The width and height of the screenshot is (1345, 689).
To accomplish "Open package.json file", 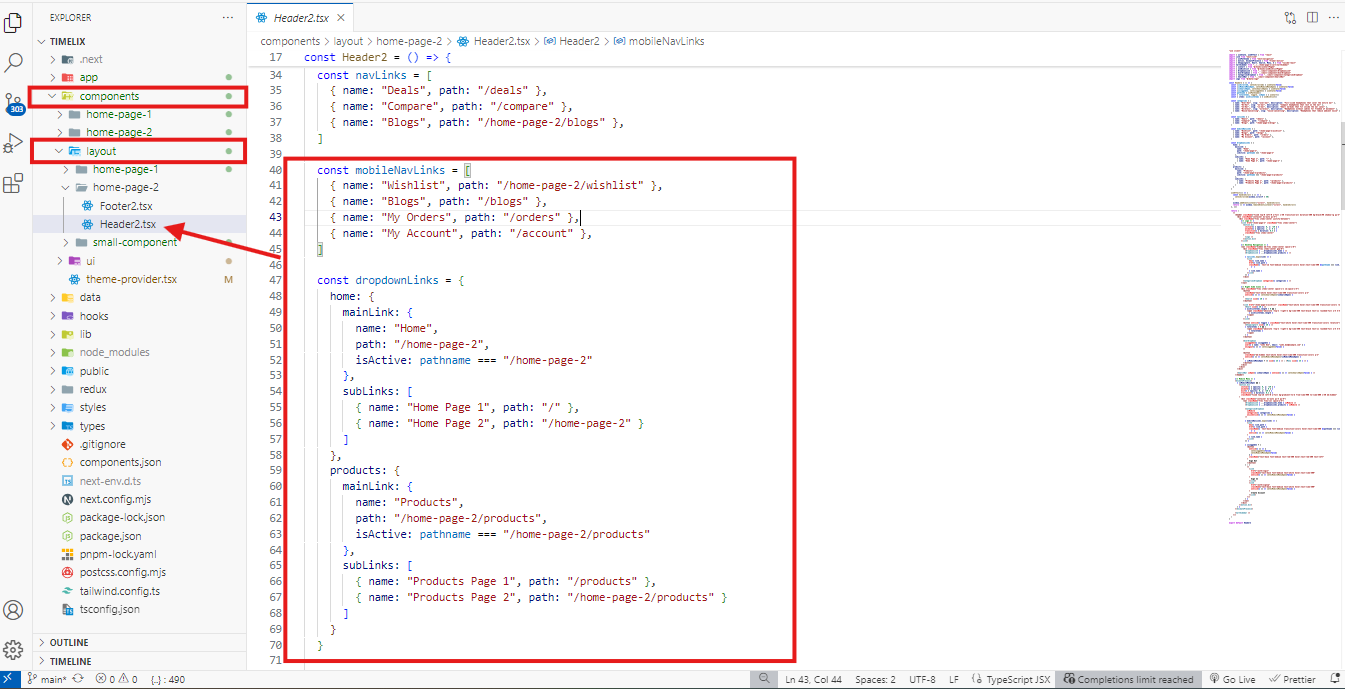I will click(139, 536).
